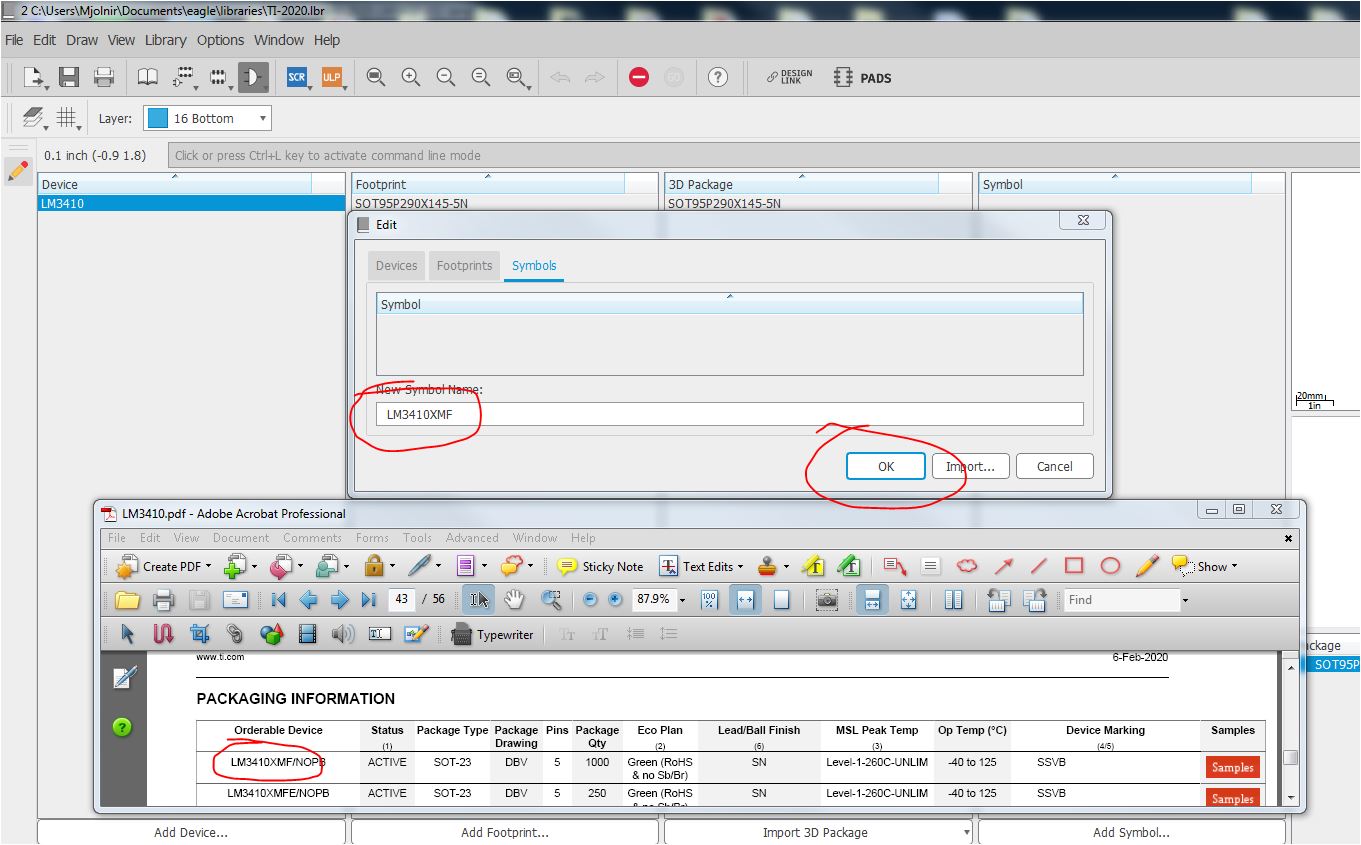
Task: Select LM3410 in the Device list
Action: (191, 203)
